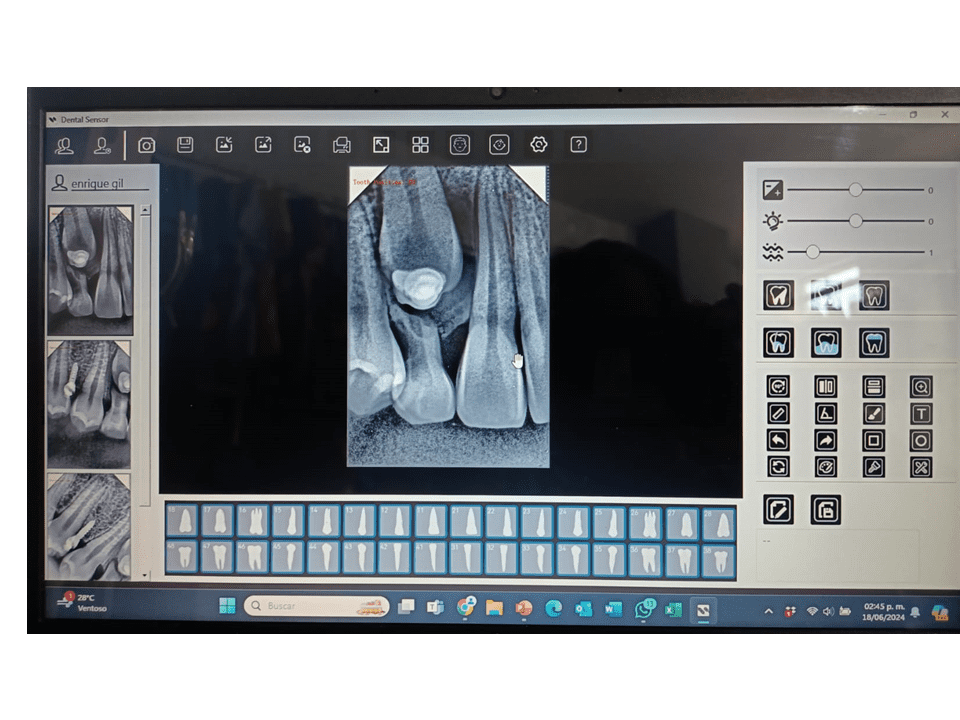Toggle the first tooth filter preset
Image resolution: width=960 pixels, height=720 pixels.
coord(778,296)
